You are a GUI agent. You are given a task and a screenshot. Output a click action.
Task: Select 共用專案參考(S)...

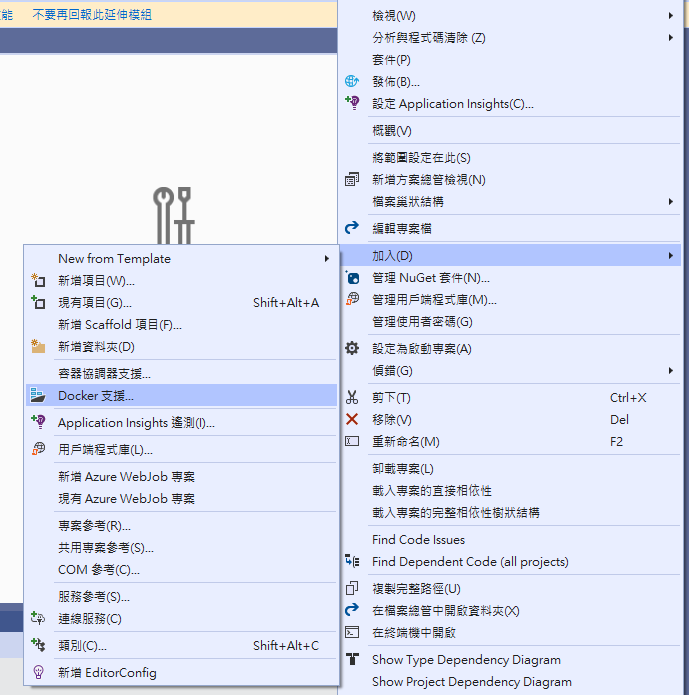coord(181,548)
